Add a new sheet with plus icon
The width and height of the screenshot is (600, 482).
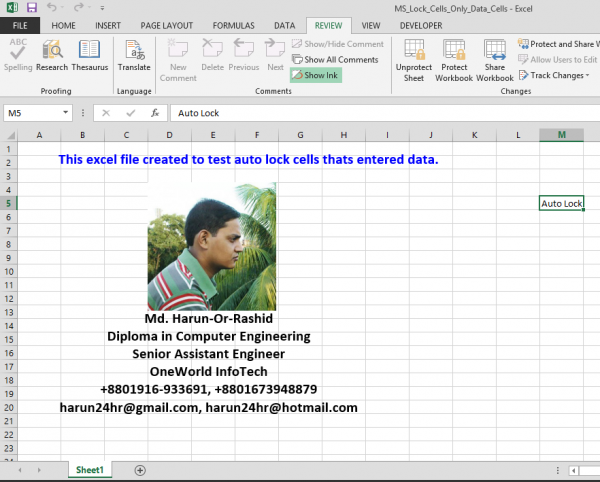click(x=140, y=470)
